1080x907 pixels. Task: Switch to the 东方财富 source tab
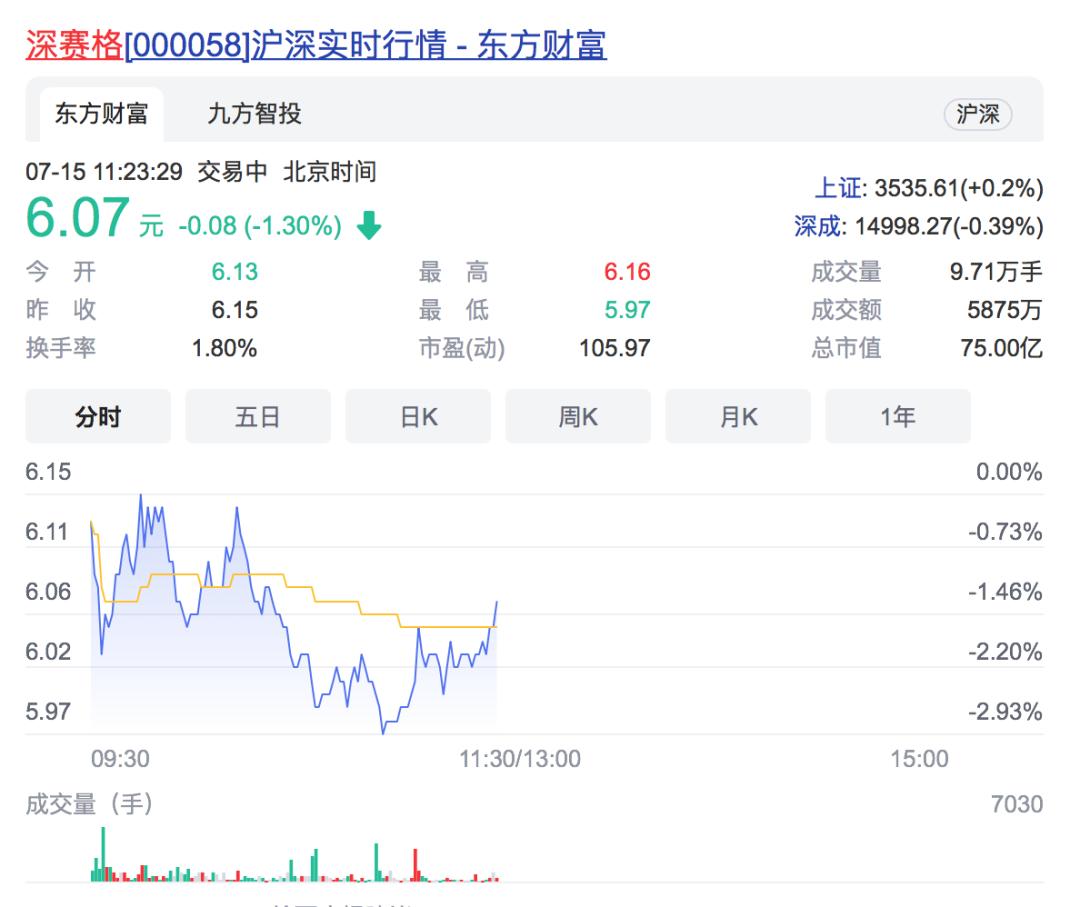tap(101, 114)
